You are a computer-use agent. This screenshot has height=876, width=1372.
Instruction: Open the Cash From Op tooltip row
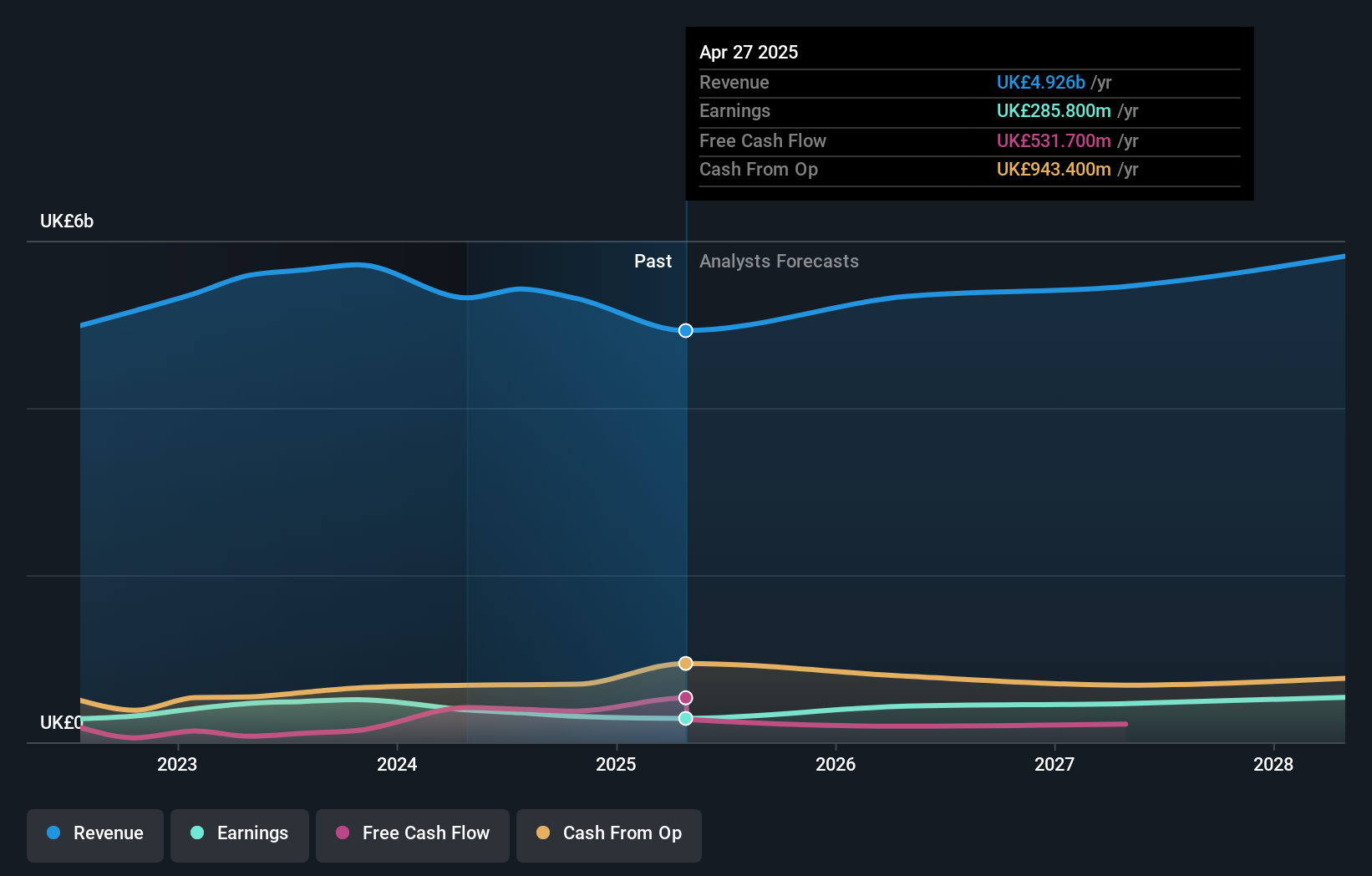tap(759, 169)
